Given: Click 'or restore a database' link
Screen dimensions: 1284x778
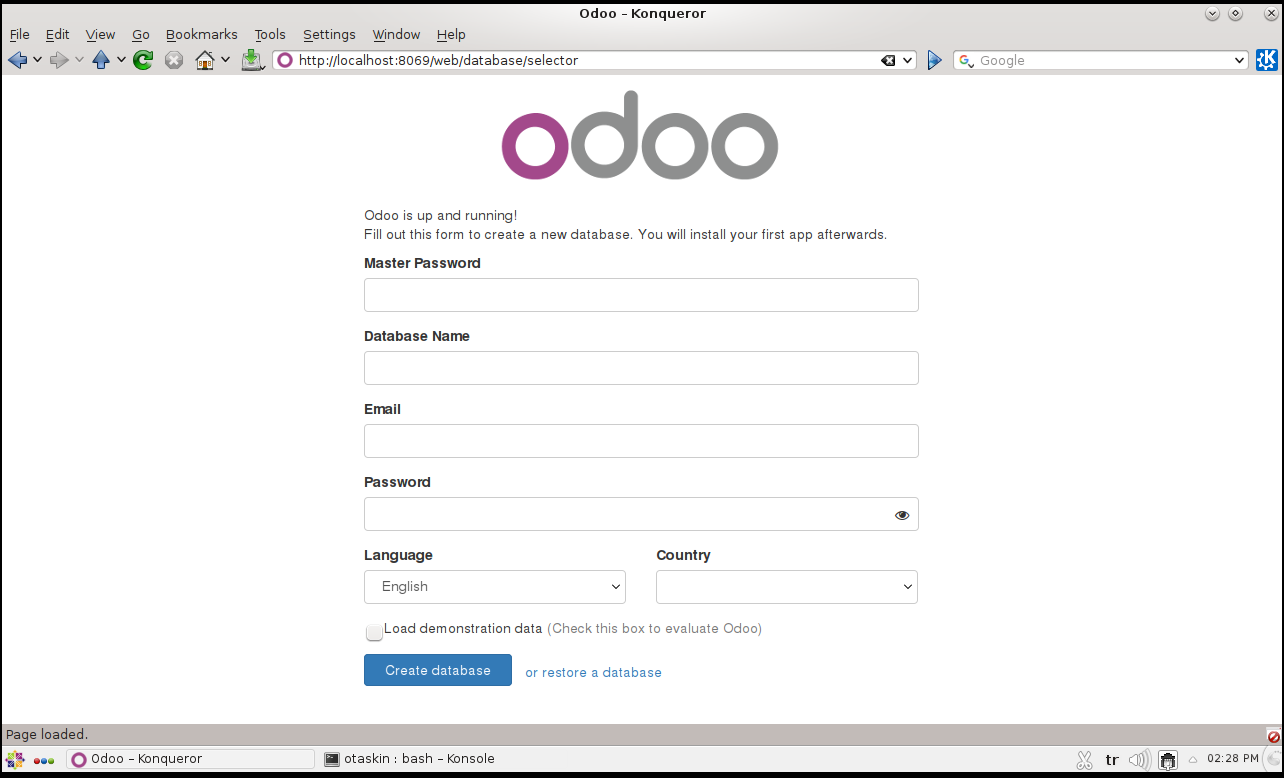Looking at the screenshot, I should click(593, 672).
